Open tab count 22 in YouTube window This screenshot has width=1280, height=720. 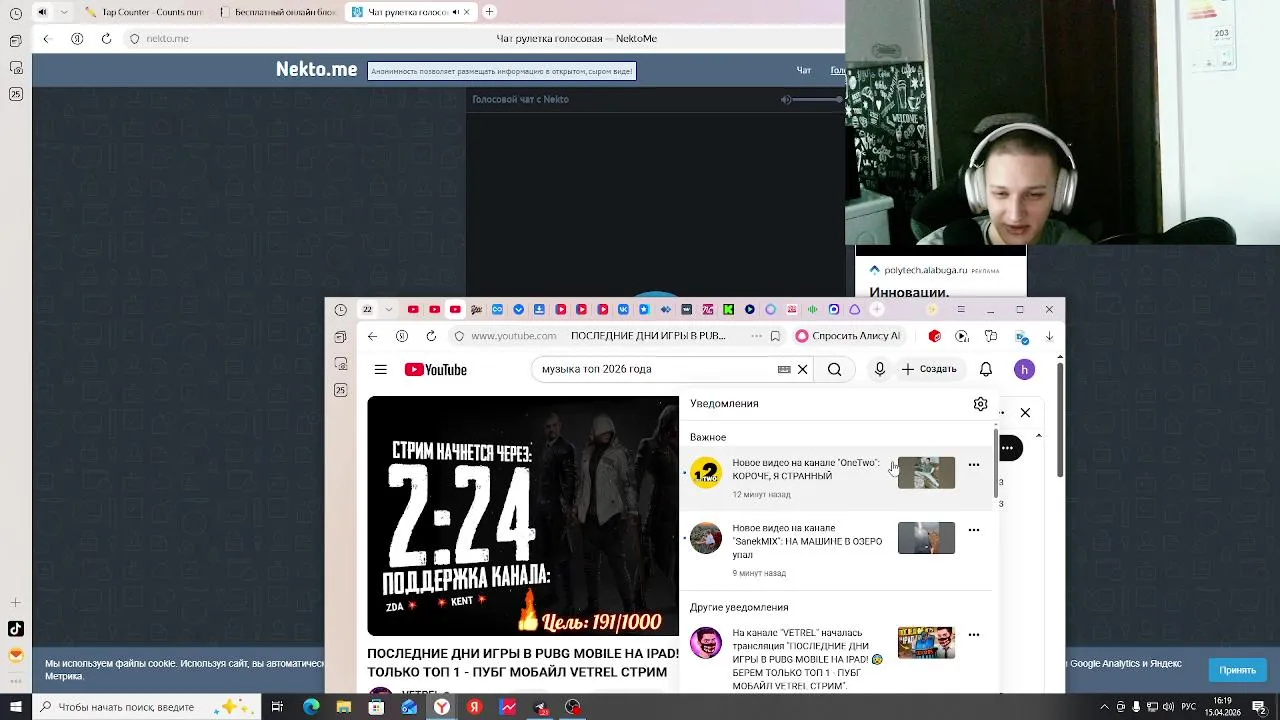tap(367, 310)
